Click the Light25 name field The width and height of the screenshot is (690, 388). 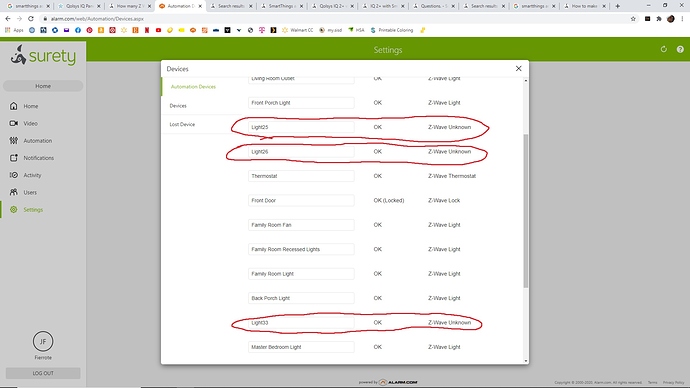click(x=301, y=127)
